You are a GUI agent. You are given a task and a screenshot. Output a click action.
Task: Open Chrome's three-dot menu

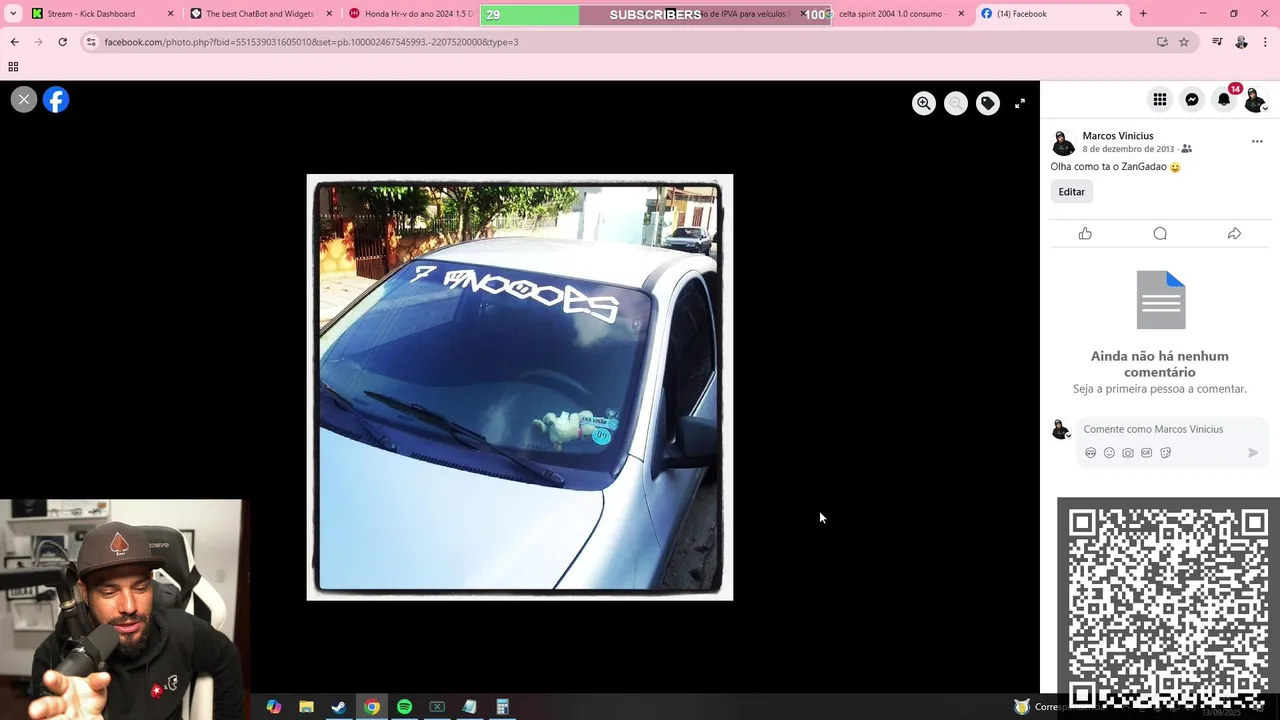[1265, 42]
